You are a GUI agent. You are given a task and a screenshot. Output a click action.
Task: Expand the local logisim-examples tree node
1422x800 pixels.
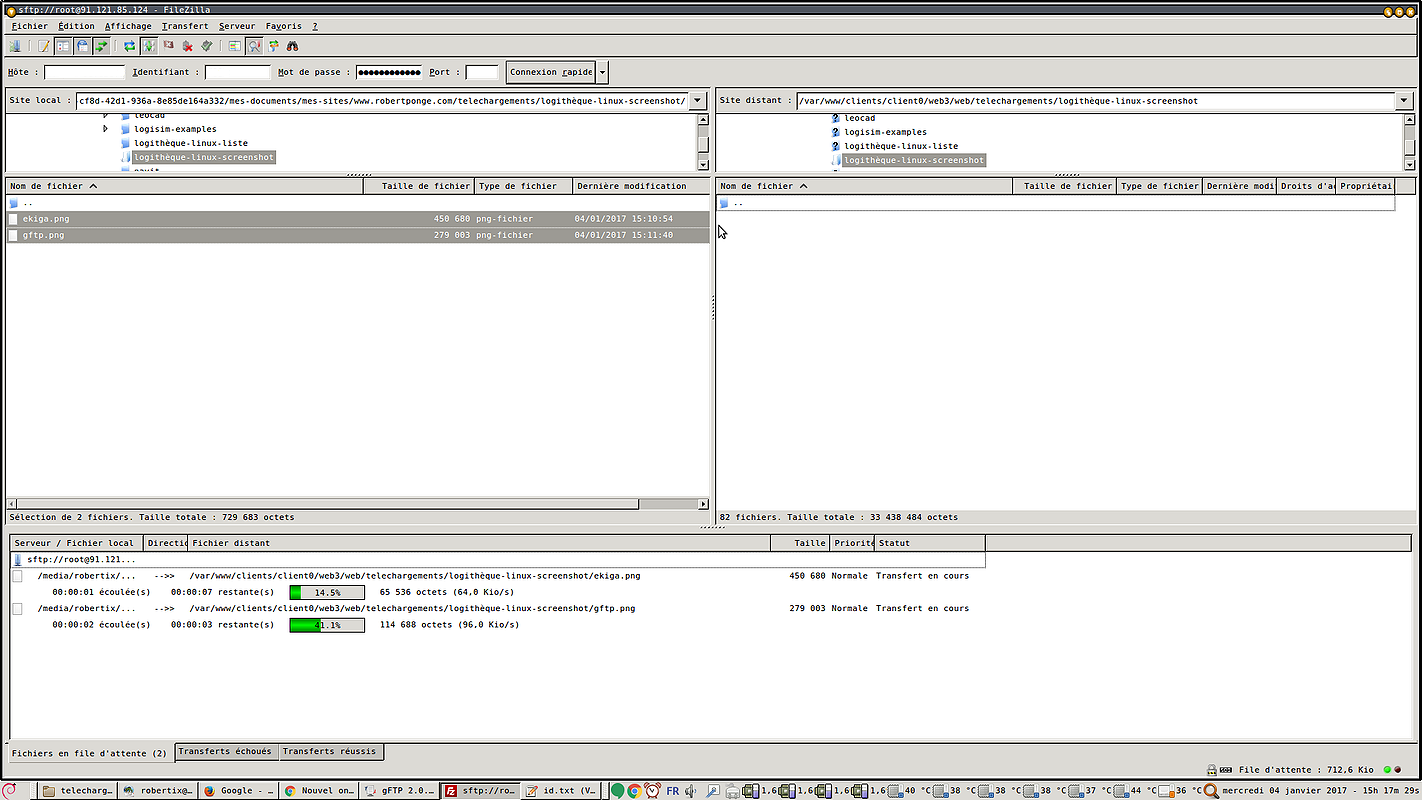click(106, 129)
